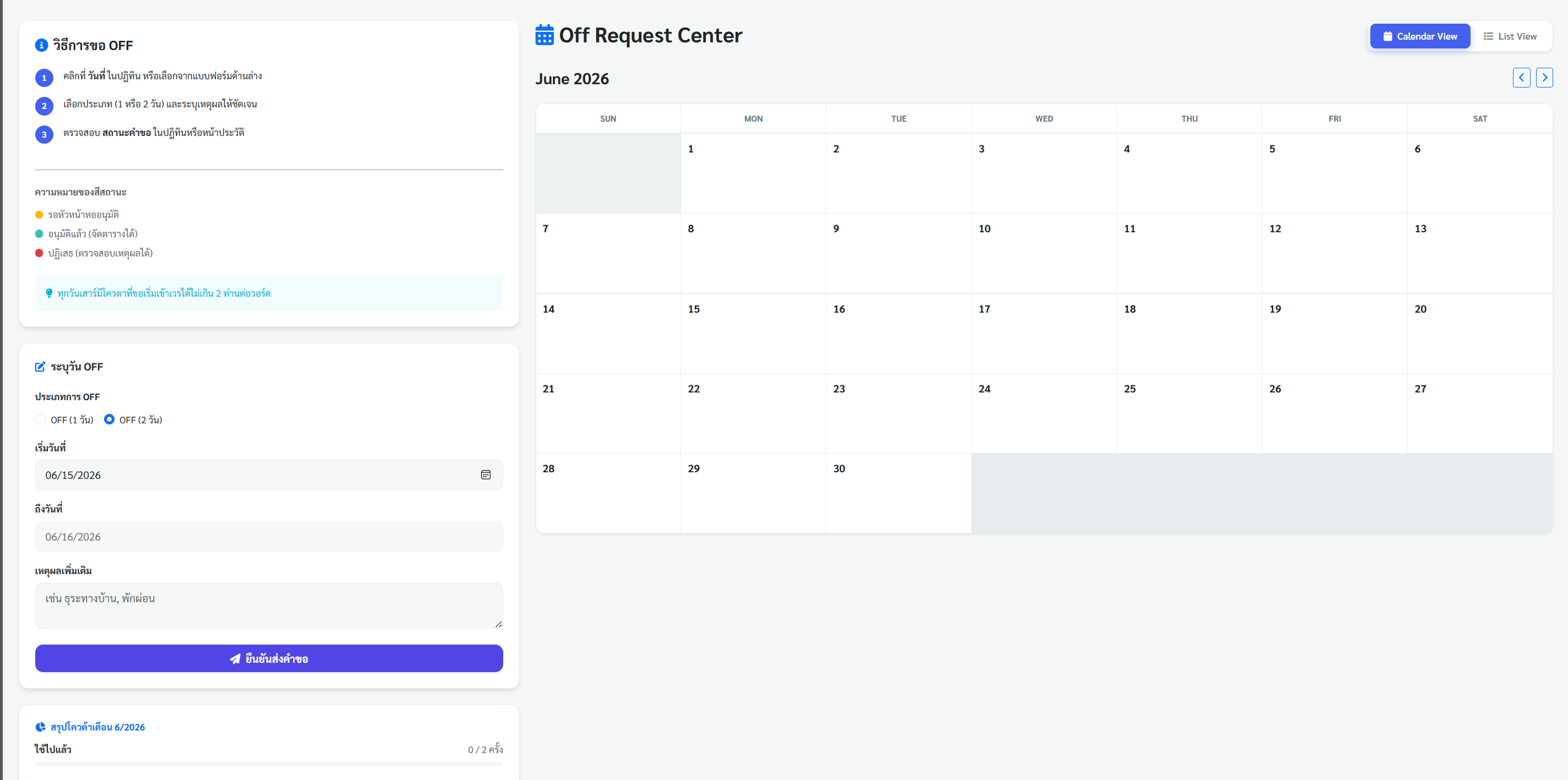Select OFF (1 วัน) radio option

40,419
